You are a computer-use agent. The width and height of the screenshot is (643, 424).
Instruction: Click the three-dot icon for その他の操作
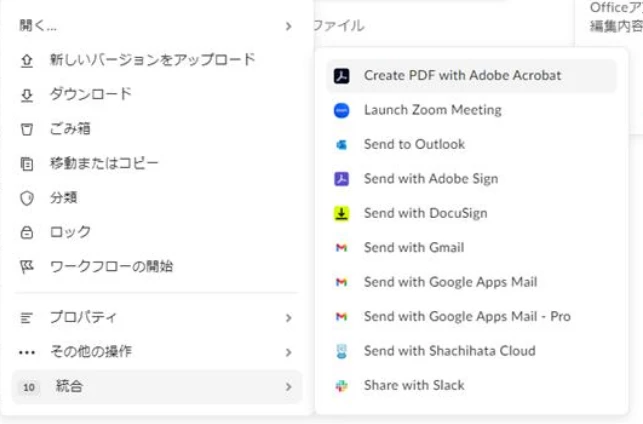(27, 352)
